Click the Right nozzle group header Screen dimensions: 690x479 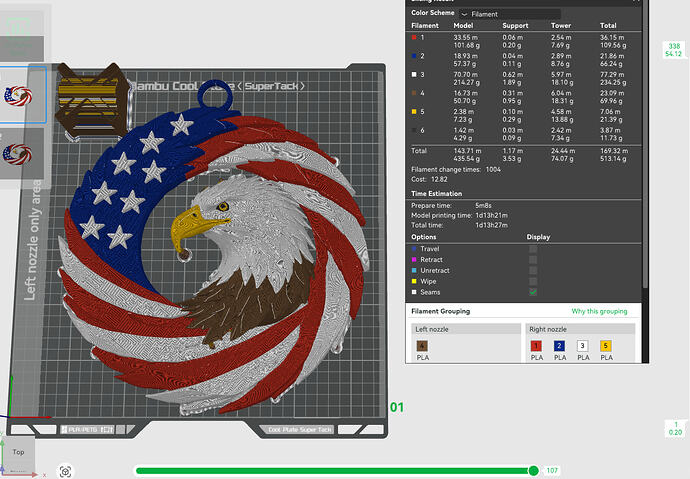[580, 329]
